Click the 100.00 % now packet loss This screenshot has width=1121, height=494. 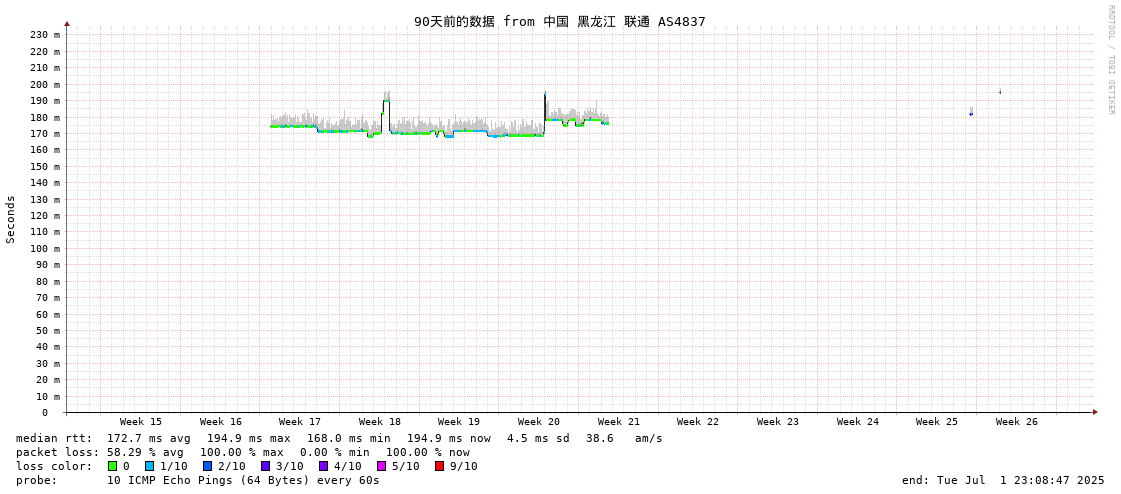tap(428, 453)
